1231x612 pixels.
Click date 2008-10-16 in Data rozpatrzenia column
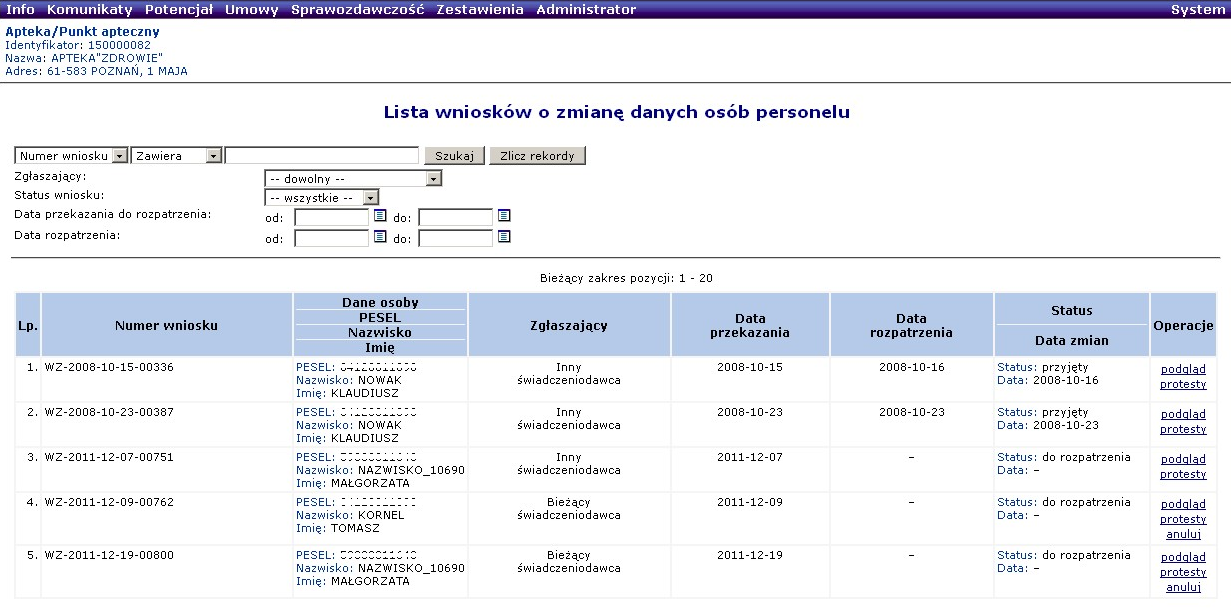tap(912, 367)
